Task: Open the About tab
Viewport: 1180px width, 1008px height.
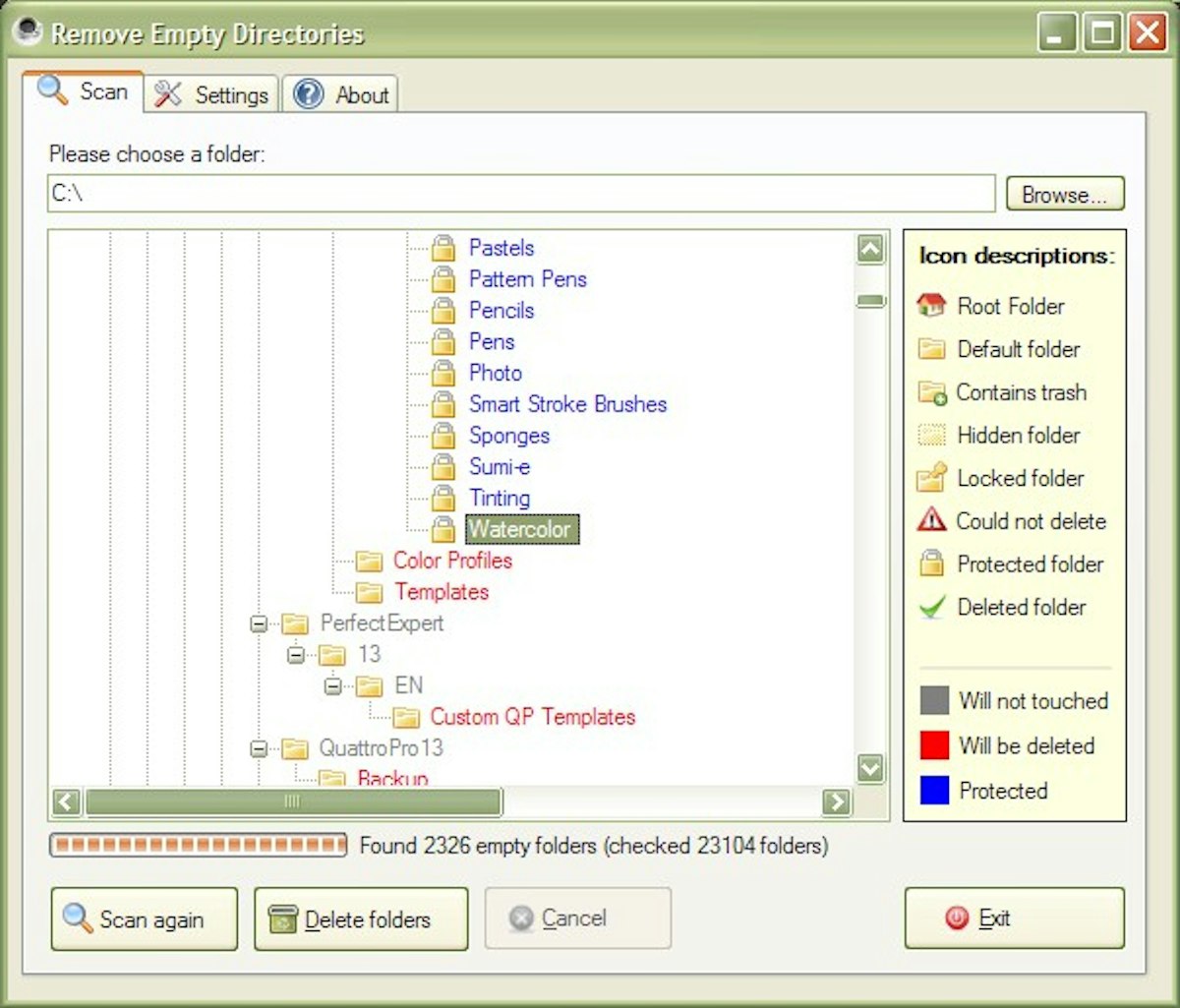Action: coord(340,93)
